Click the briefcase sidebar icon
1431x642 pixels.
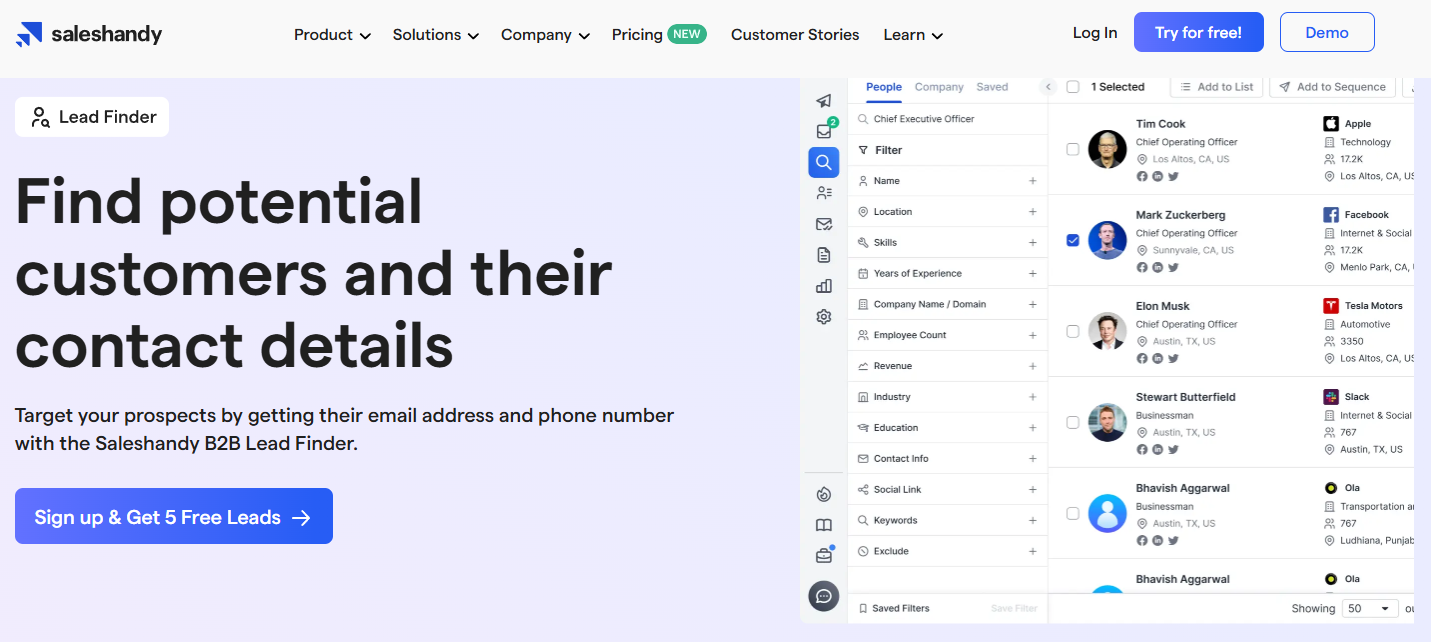[824, 556]
